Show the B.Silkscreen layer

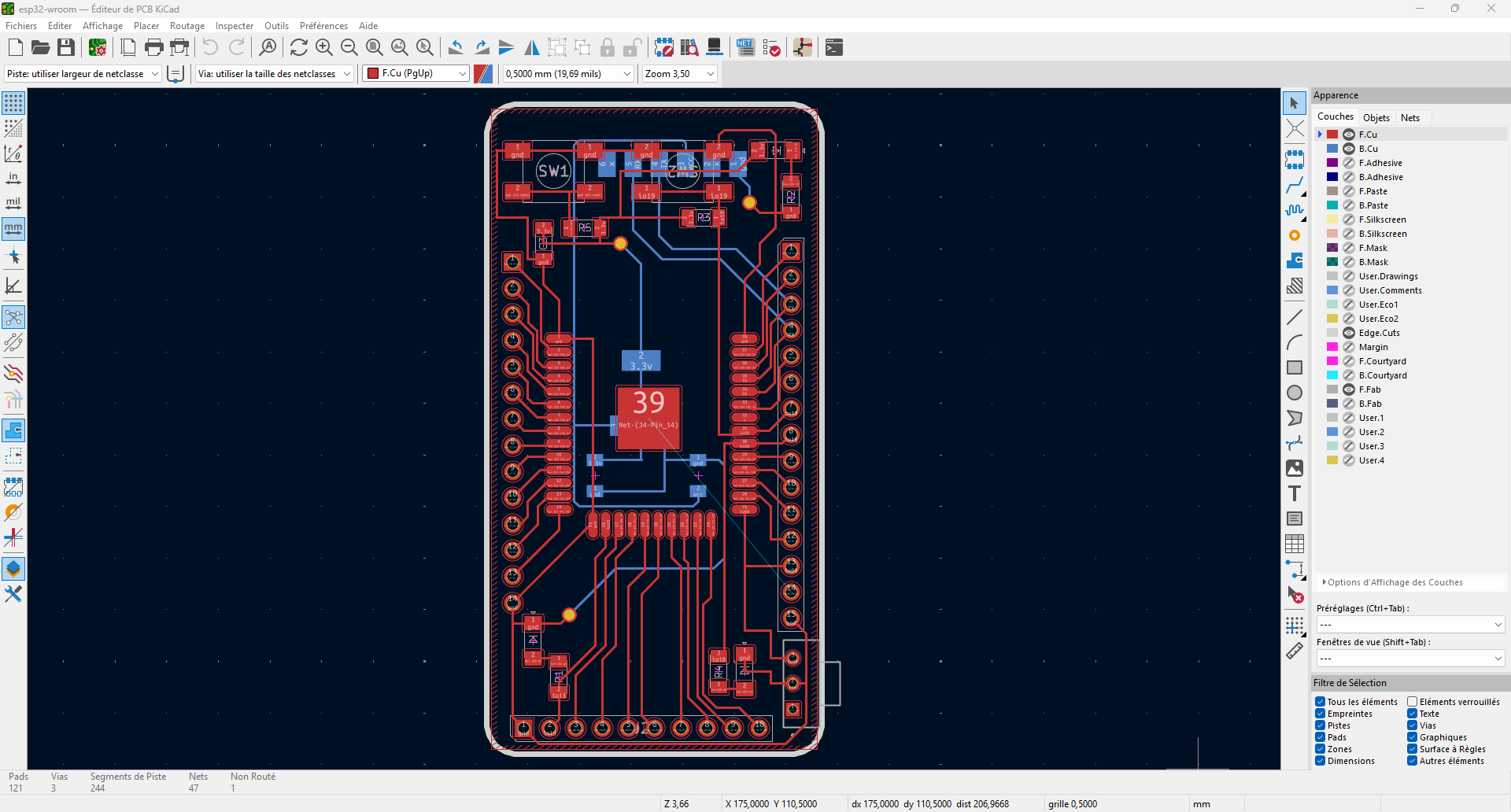(x=1349, y=234)
